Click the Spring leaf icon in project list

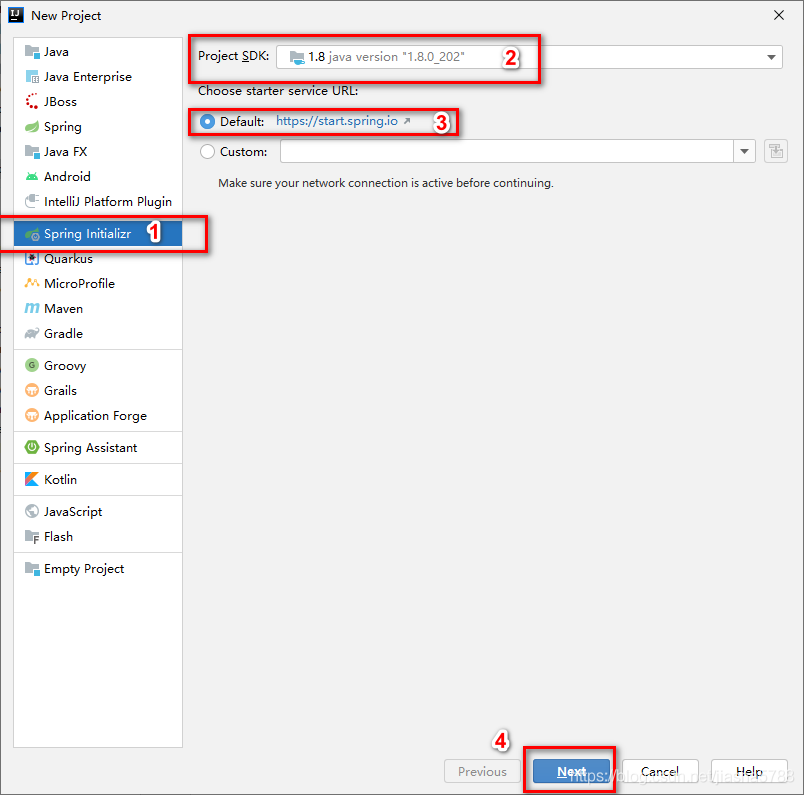pyautogui.click(x=32, y=127)
